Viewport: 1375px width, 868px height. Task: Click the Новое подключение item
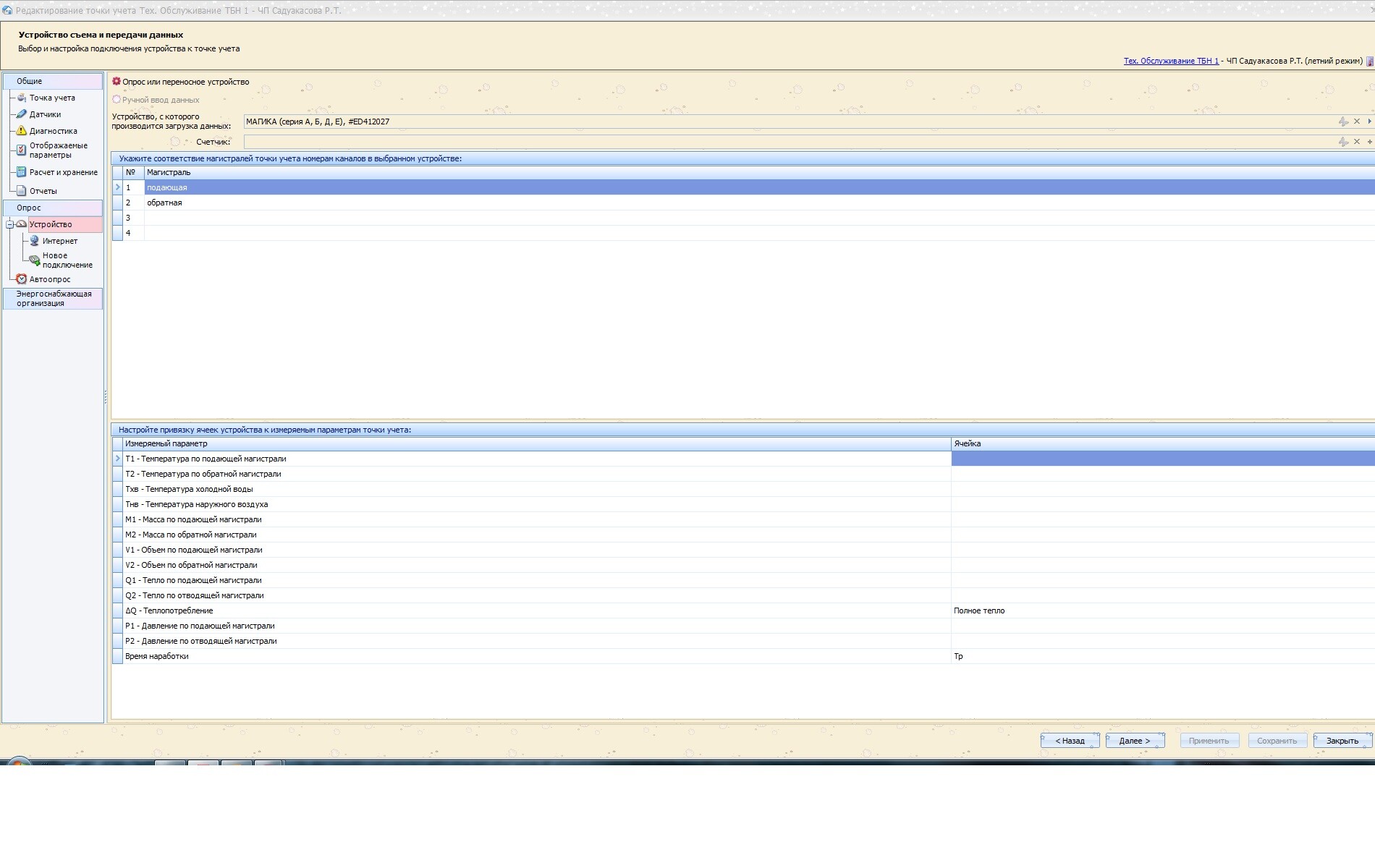click(67, 260)
